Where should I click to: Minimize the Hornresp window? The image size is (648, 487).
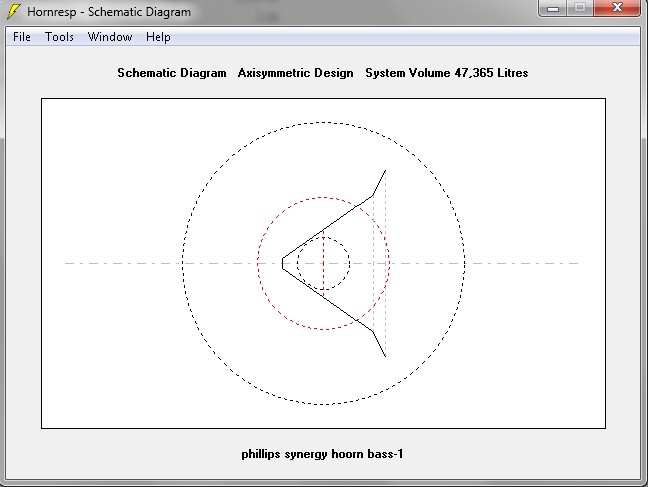pyautogui.click(x=553, y=8)
